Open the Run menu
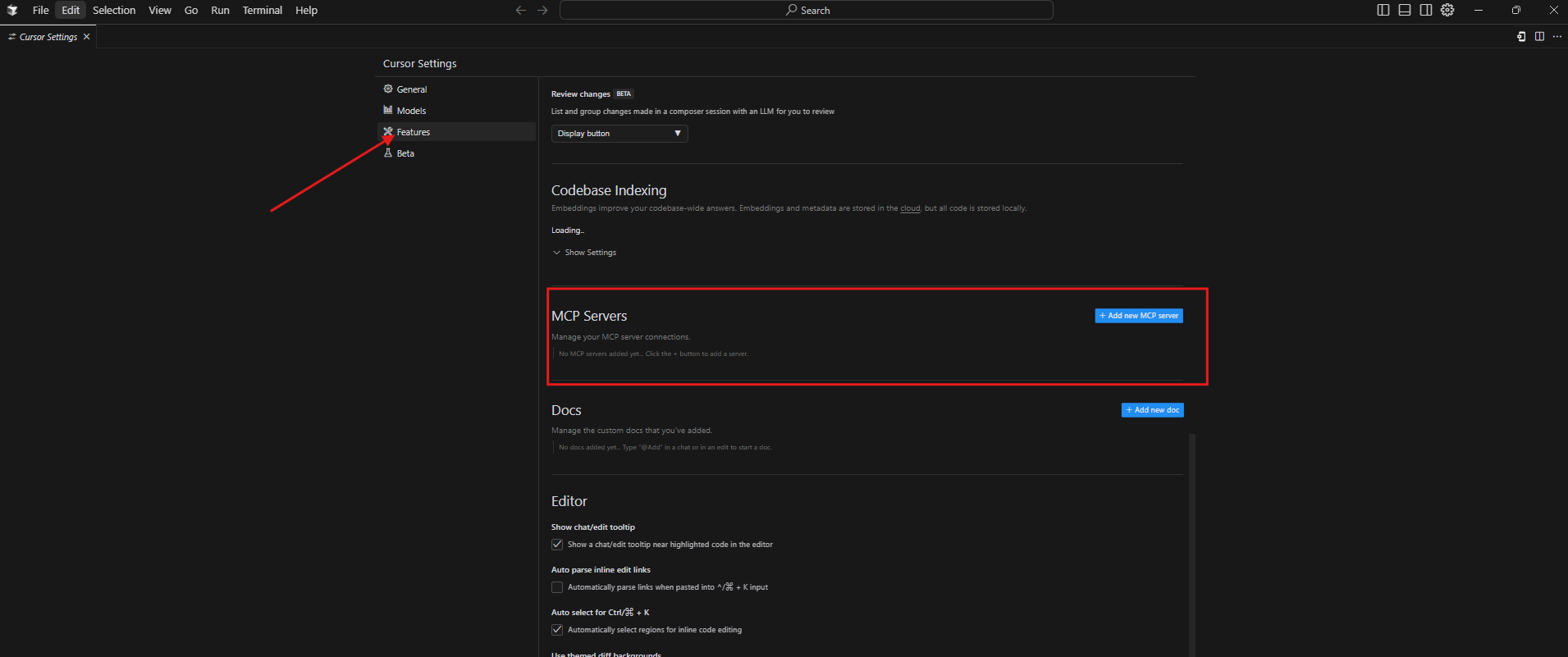Screen dimensions: 1568x657 [220, 10]
